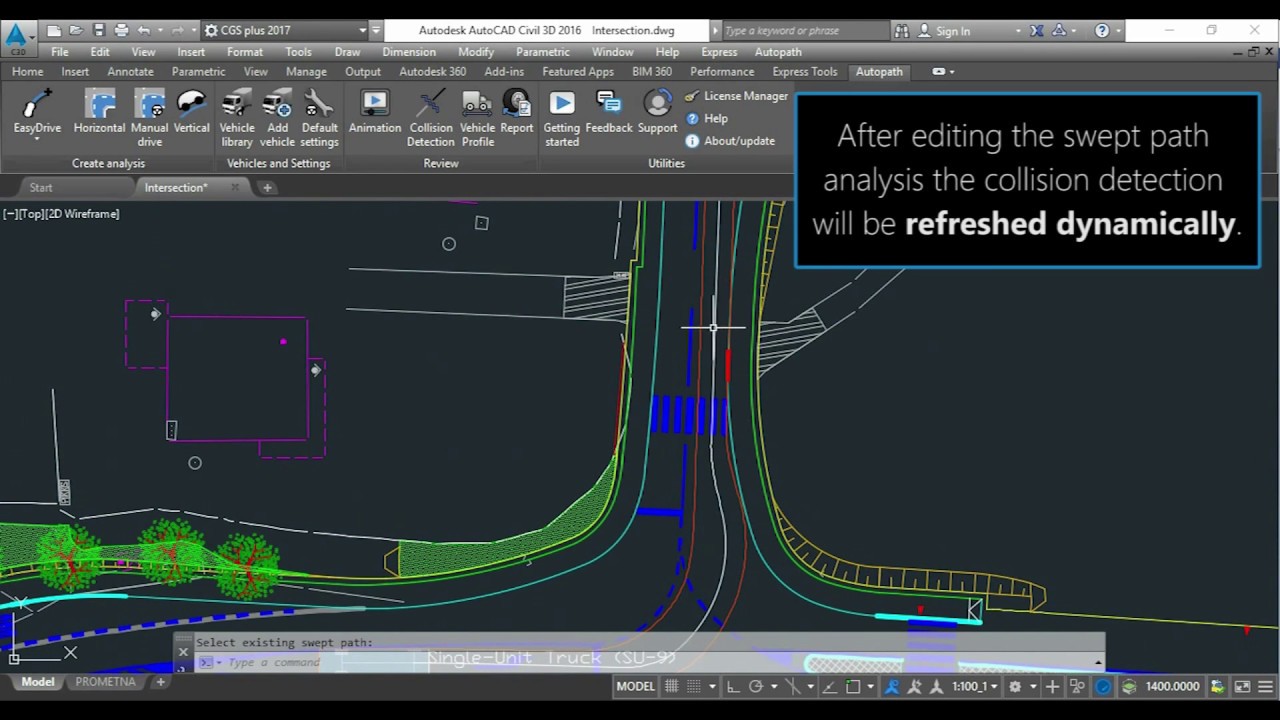Toggle polar tracking in status bar
The image size is (1280, 720).
(x=756, y=687)
